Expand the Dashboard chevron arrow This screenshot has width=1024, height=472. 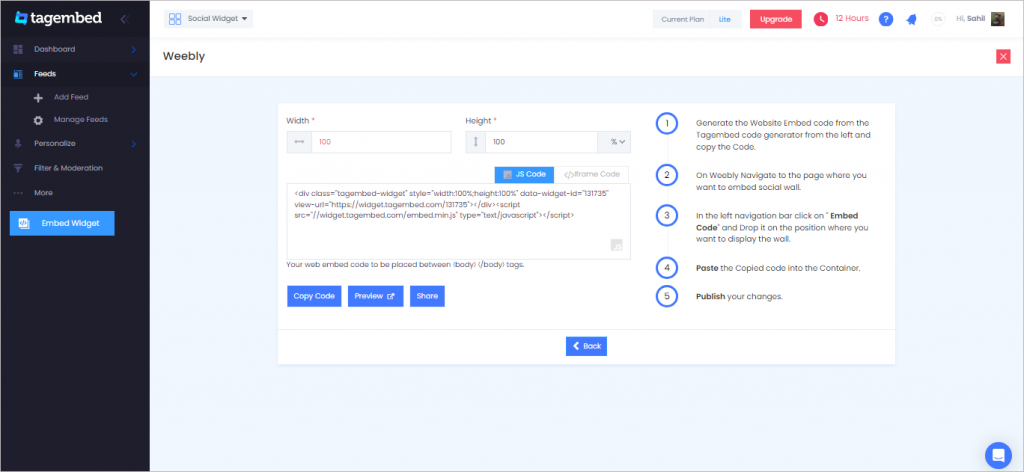pos(134,50)
